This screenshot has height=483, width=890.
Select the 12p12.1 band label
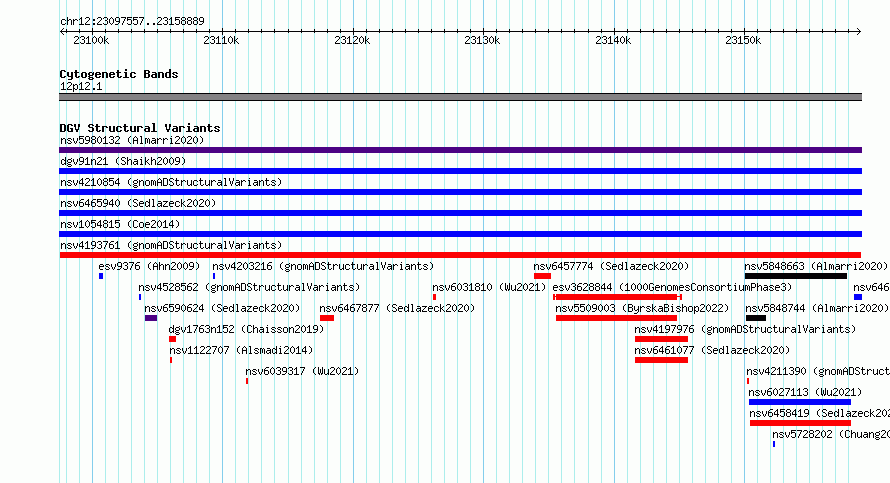[x=81, y=86]
